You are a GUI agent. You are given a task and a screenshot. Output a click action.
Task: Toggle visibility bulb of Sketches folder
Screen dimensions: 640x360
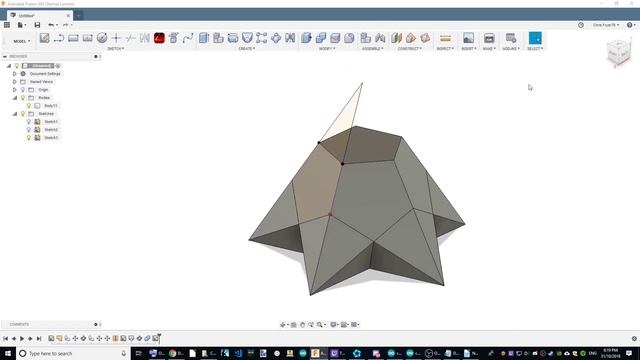click(23, 114)
